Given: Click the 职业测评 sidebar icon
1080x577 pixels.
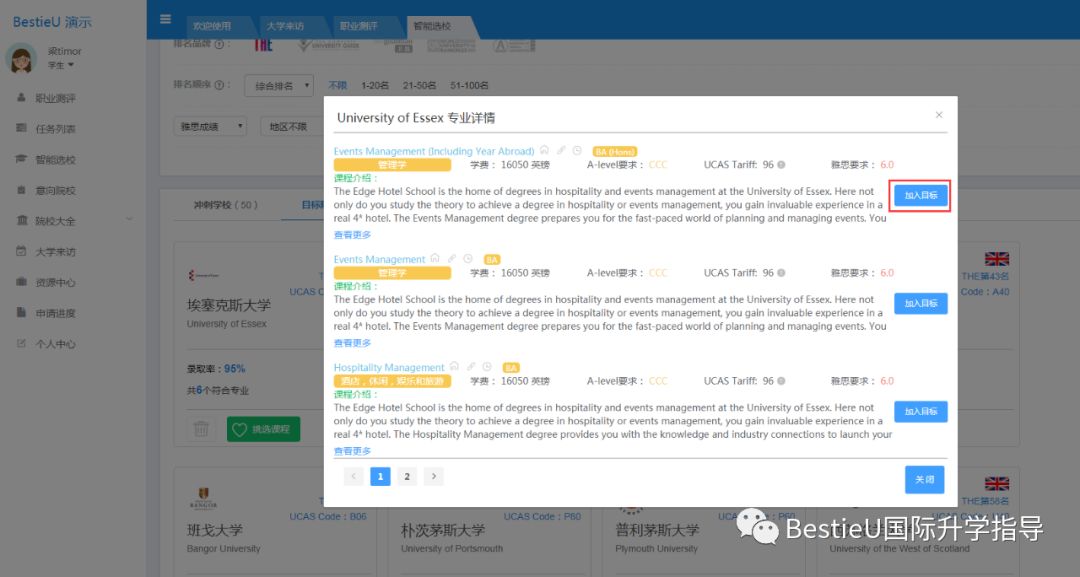Looking at the screenshot, I should 21,98.
